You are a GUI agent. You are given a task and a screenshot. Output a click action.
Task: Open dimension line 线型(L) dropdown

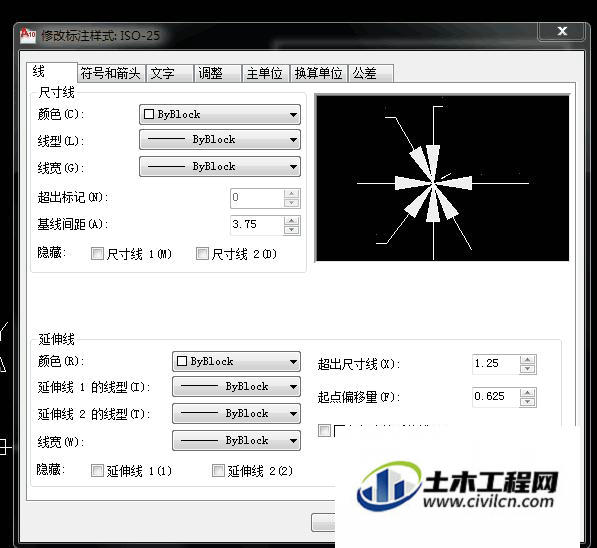click(220, 140)
